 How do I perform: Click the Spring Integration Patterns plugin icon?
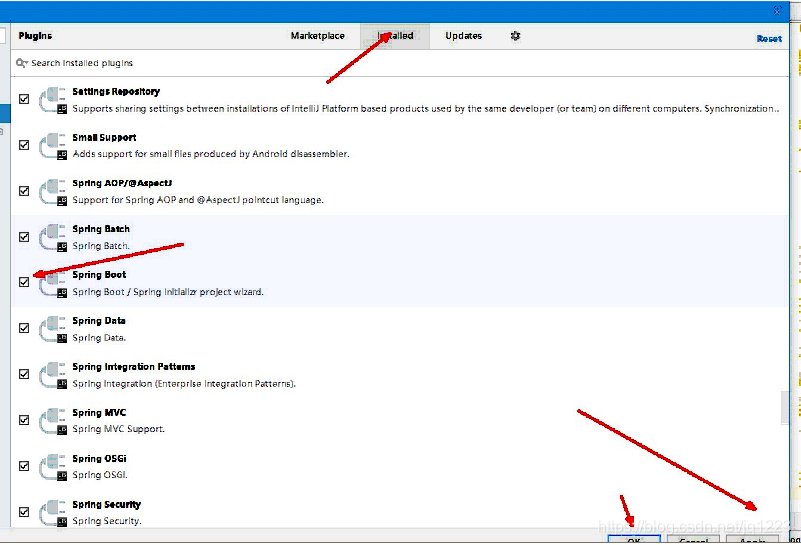(x=54, y=376)
